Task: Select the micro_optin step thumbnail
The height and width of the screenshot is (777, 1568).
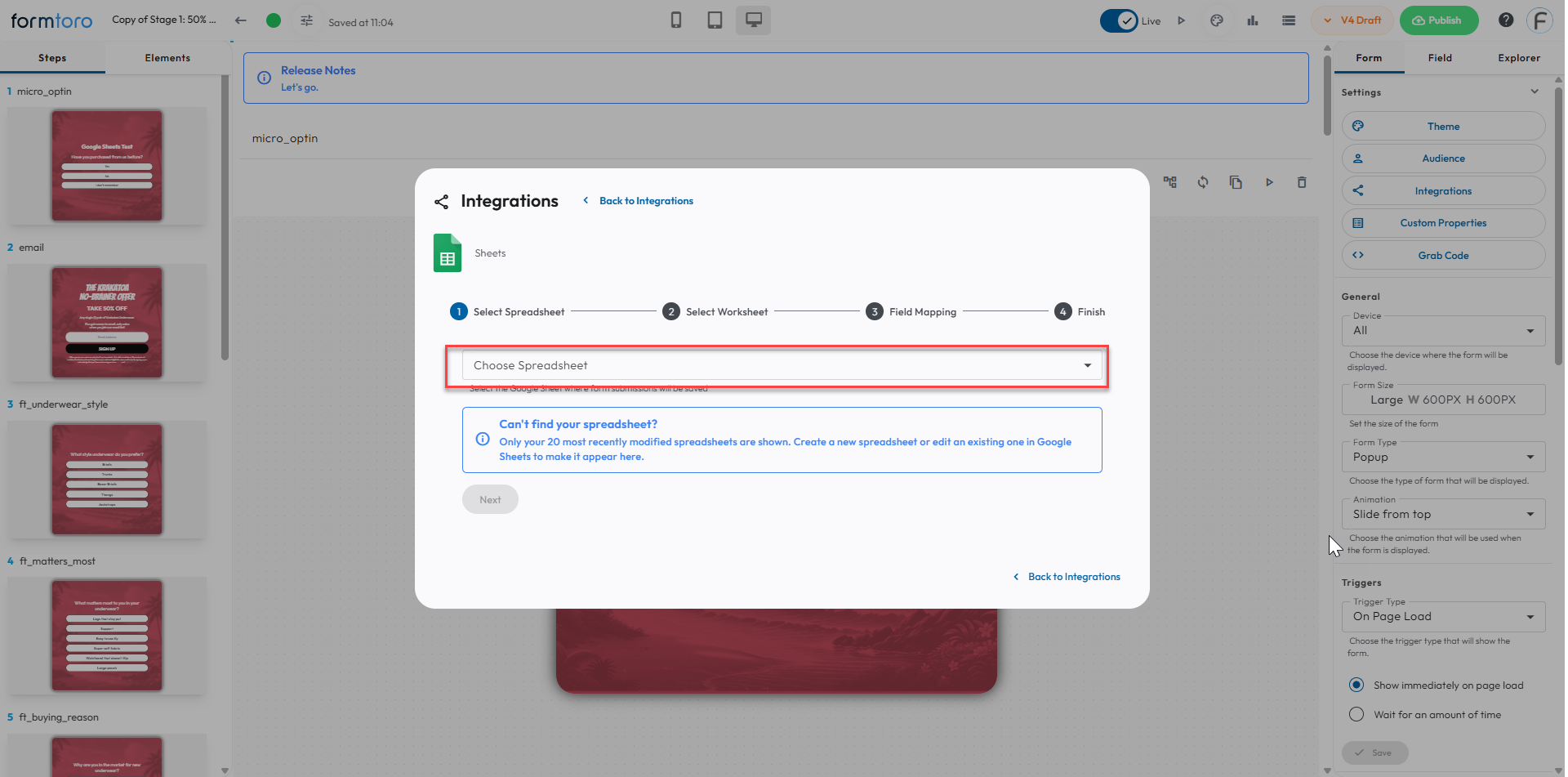Action: click(107, 166)
